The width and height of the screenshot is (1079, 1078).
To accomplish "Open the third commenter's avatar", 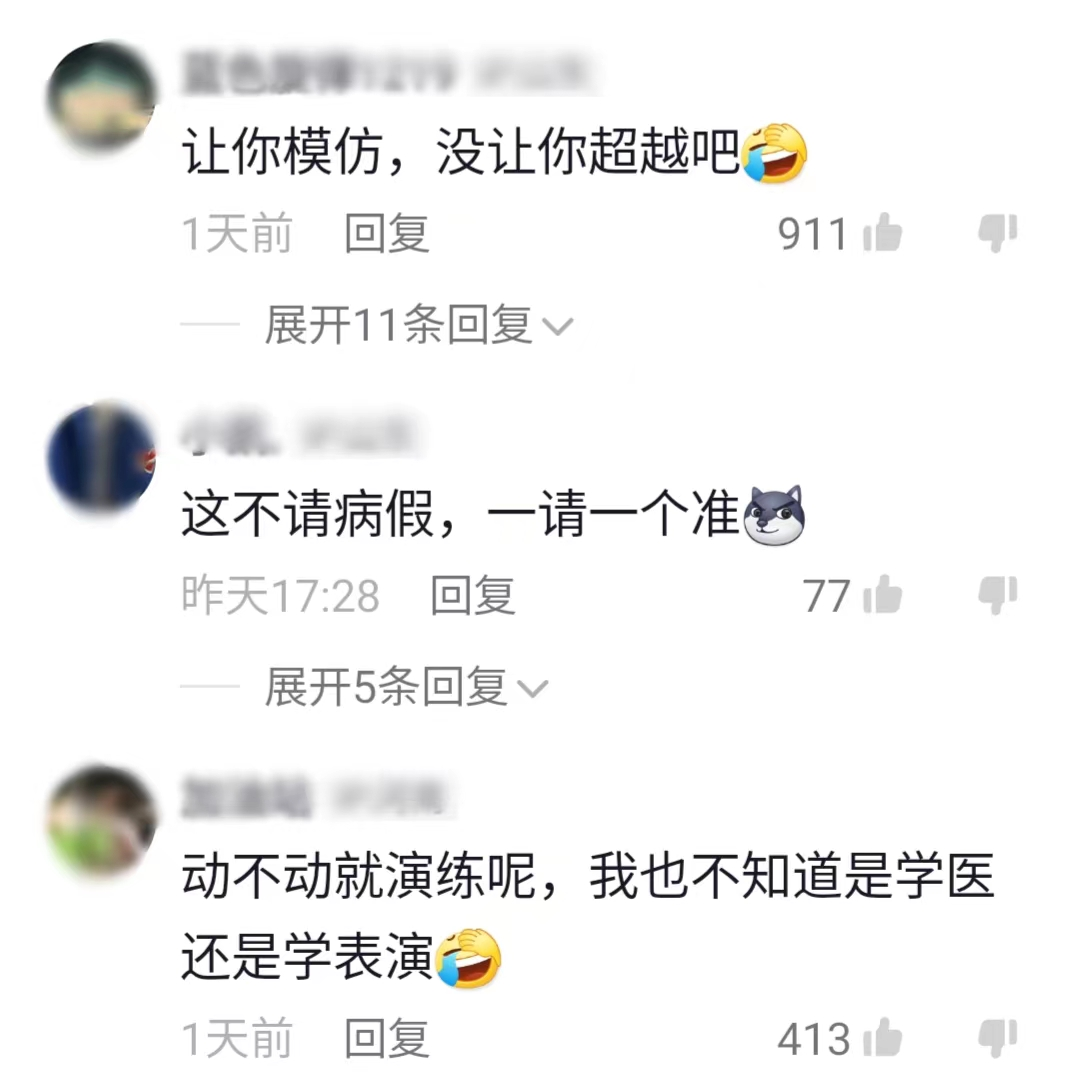I will [102, 821].
